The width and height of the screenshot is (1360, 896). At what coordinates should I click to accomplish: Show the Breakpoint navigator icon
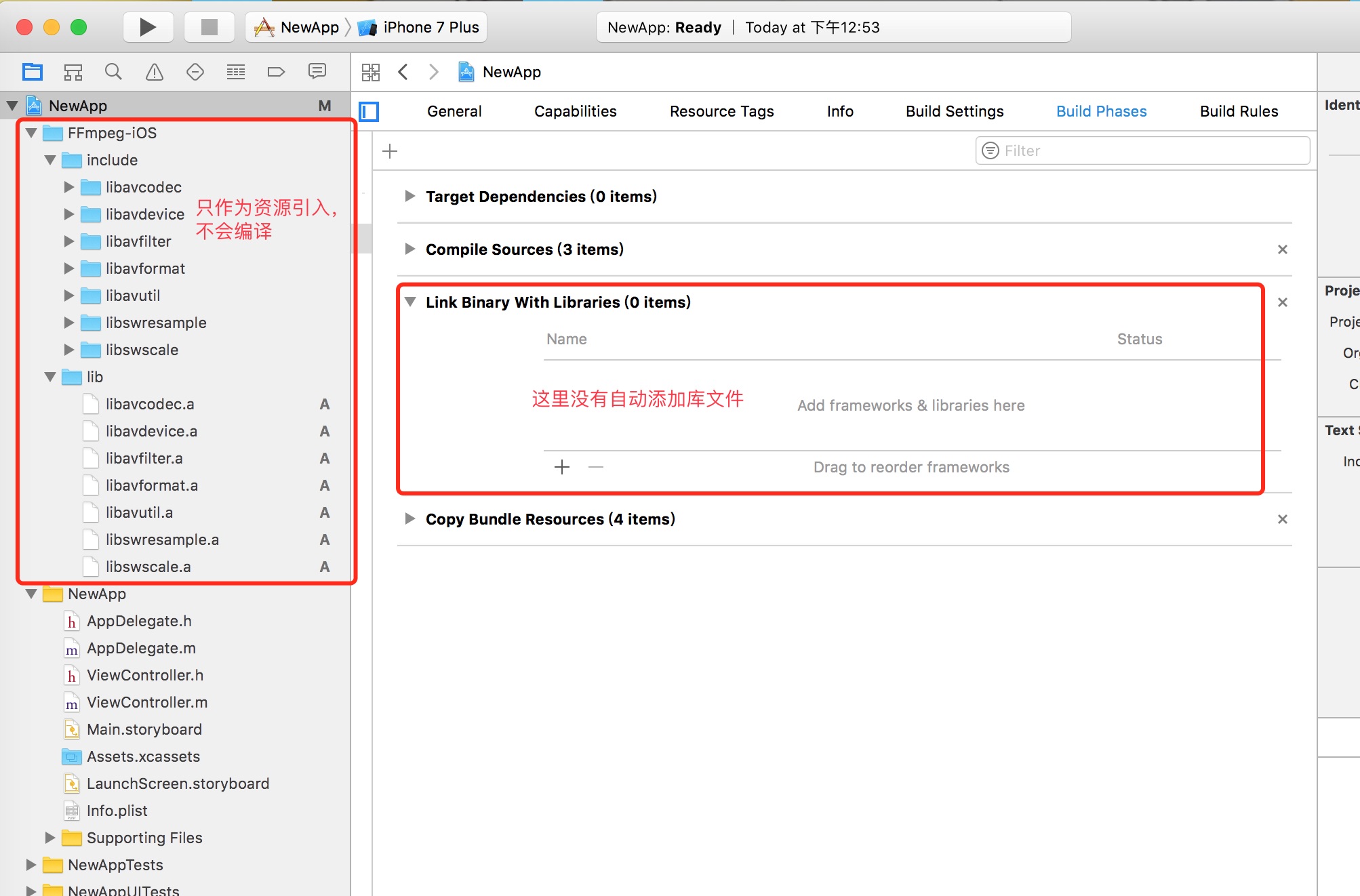tap(276, 72)
